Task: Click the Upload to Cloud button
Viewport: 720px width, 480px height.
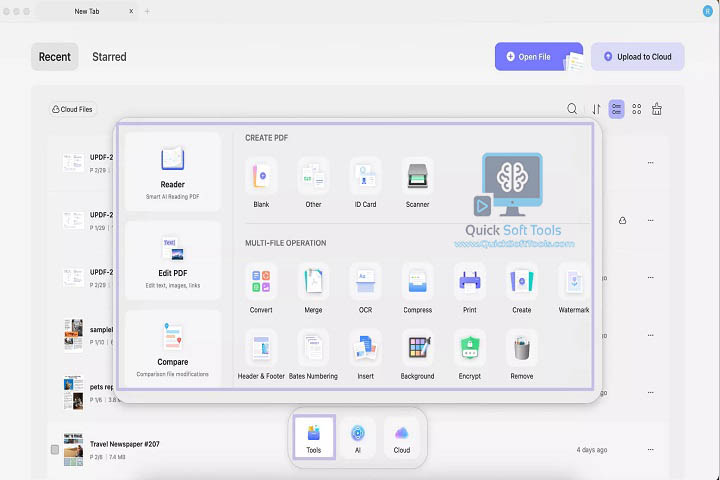Action: pyautogui.click(x=638, y=56)
